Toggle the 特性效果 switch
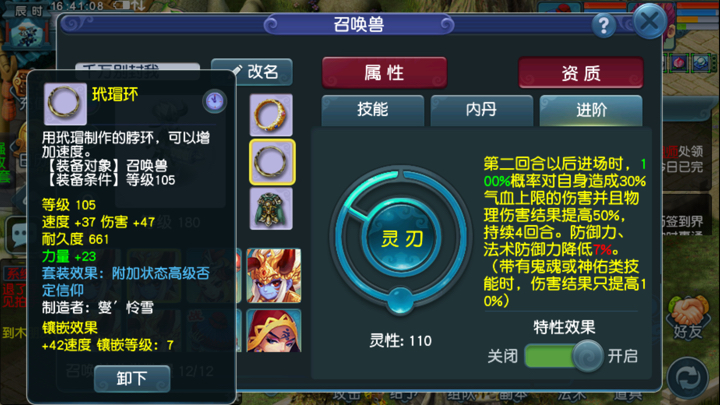This screenshot has height=405, width=720. 564,356
